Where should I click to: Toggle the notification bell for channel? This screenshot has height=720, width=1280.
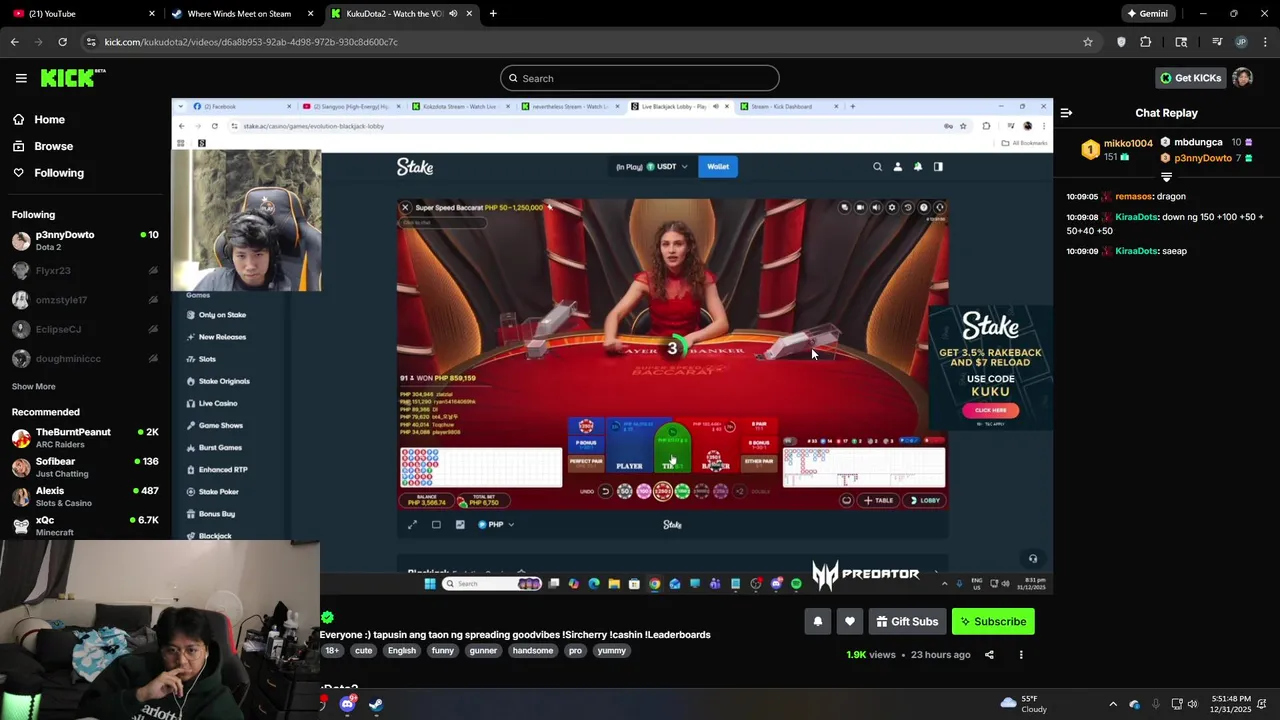point(818,622)
